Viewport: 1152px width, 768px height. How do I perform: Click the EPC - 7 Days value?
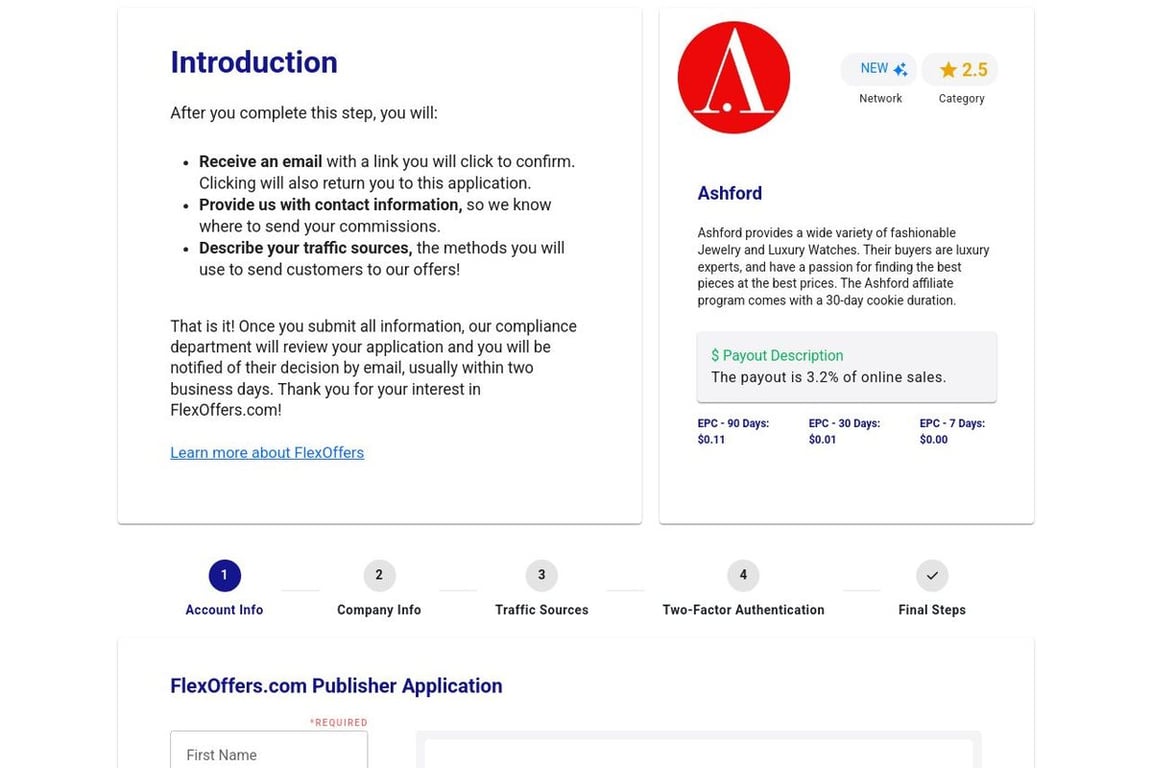coord(934,439)
